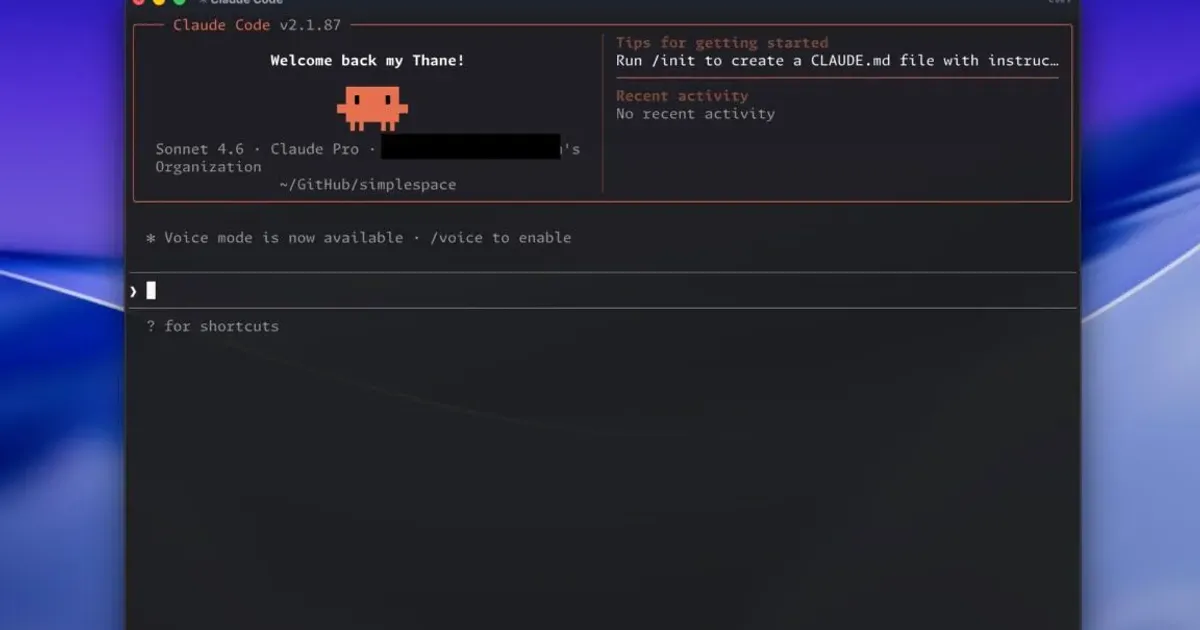Image resolution: width=1200 pixels, height=630 pixels.
Task: Click the orange Claude pixel mascot
Action: click(x=372, y=108)
